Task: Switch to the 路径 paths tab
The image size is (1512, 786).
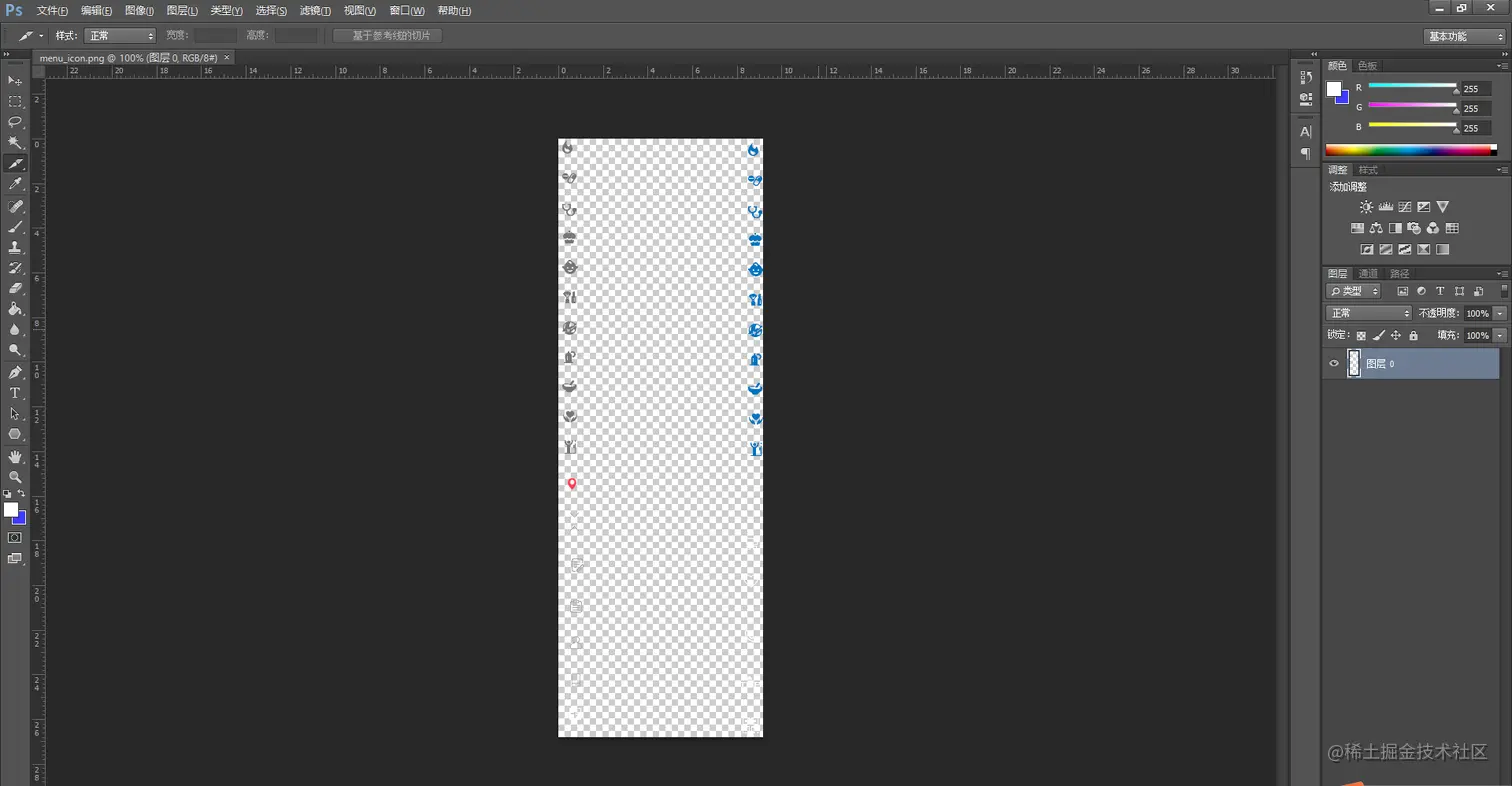Action: 1400,273
